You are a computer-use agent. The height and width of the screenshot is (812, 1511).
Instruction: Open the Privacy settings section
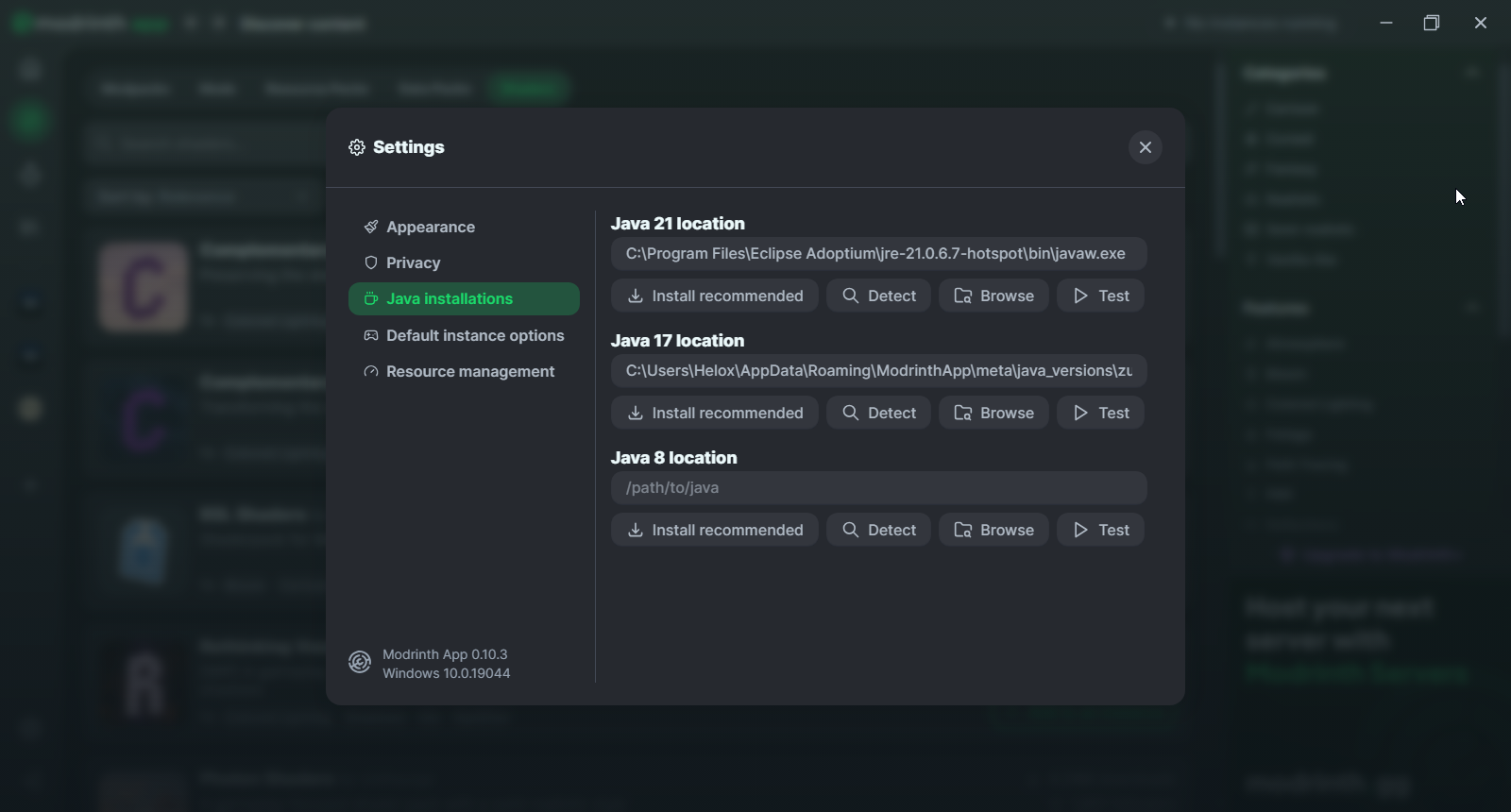[x=464, y=262]
